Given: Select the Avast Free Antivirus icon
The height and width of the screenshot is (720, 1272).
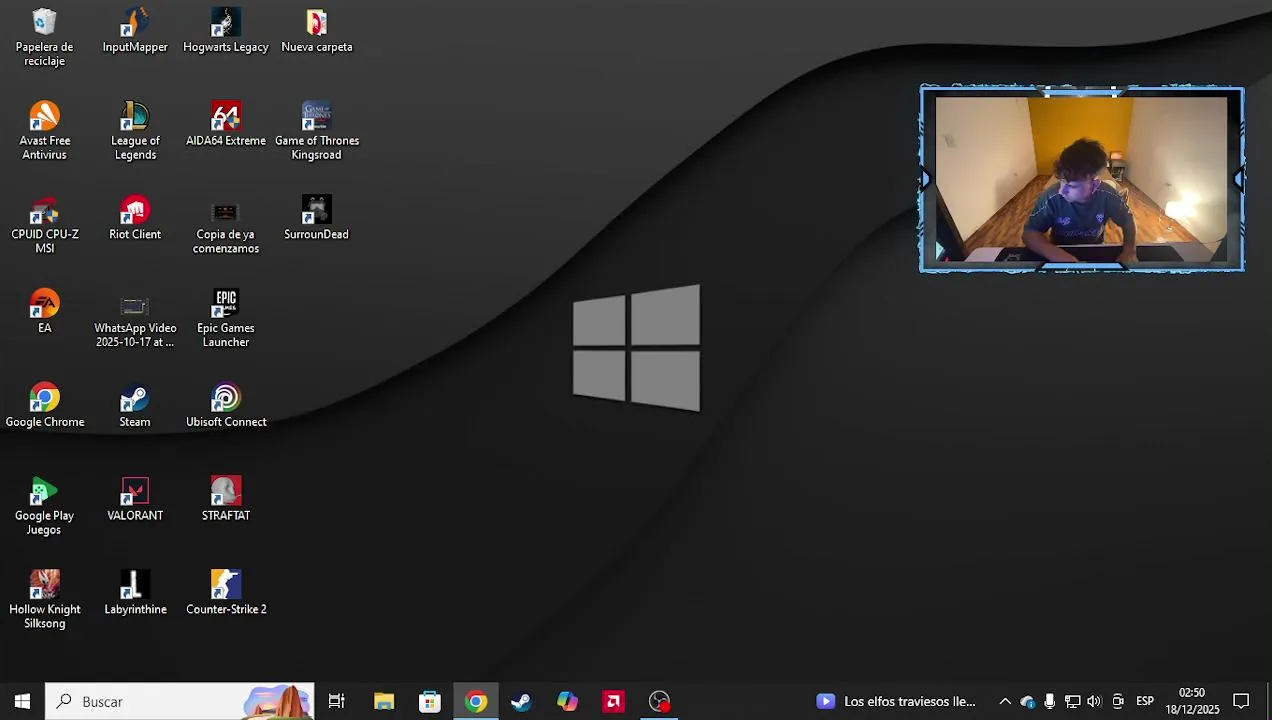Looking at the screenshot, I should 44,131.
